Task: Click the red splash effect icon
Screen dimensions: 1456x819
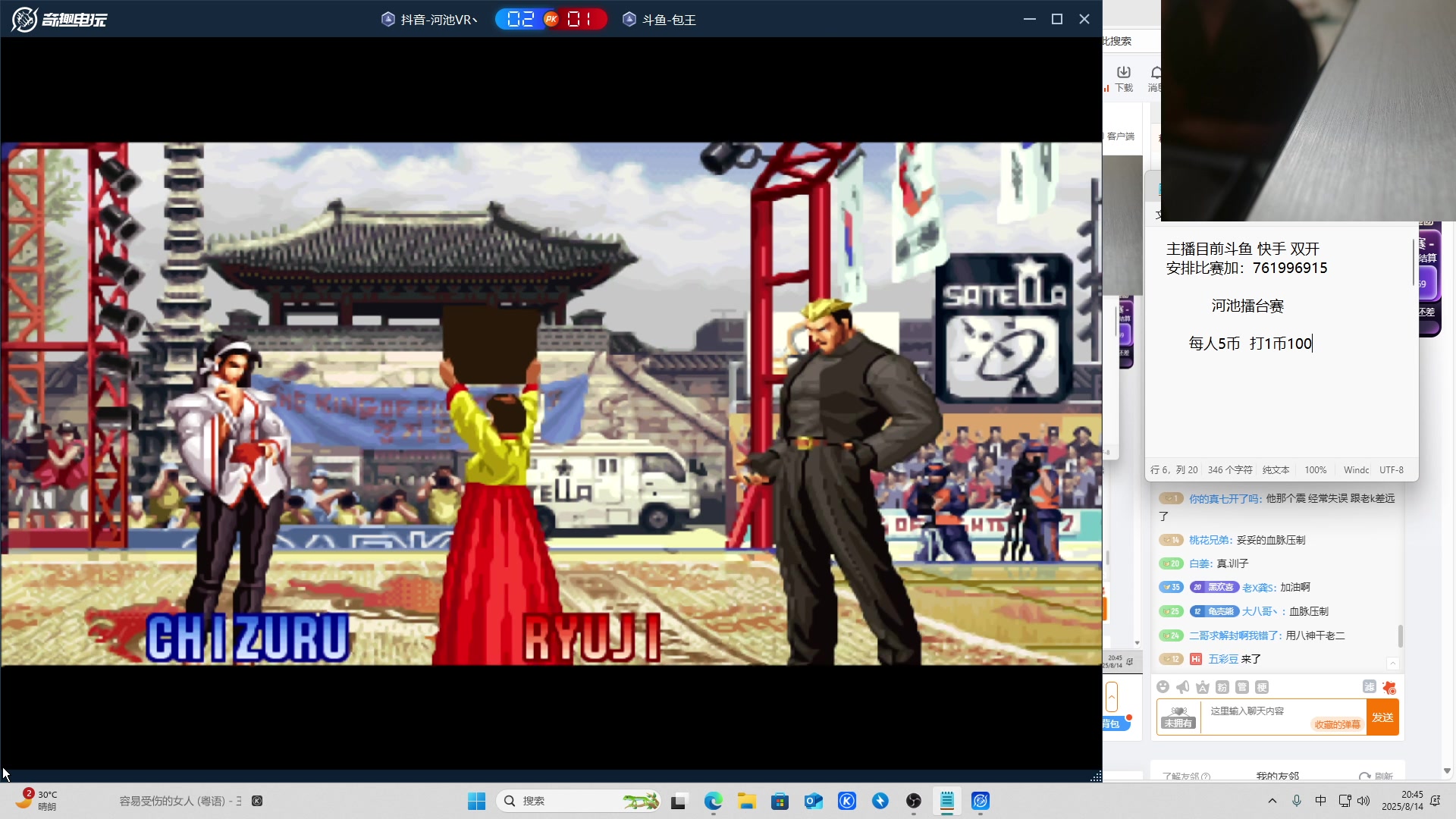Action: (x=1389, y=687)
